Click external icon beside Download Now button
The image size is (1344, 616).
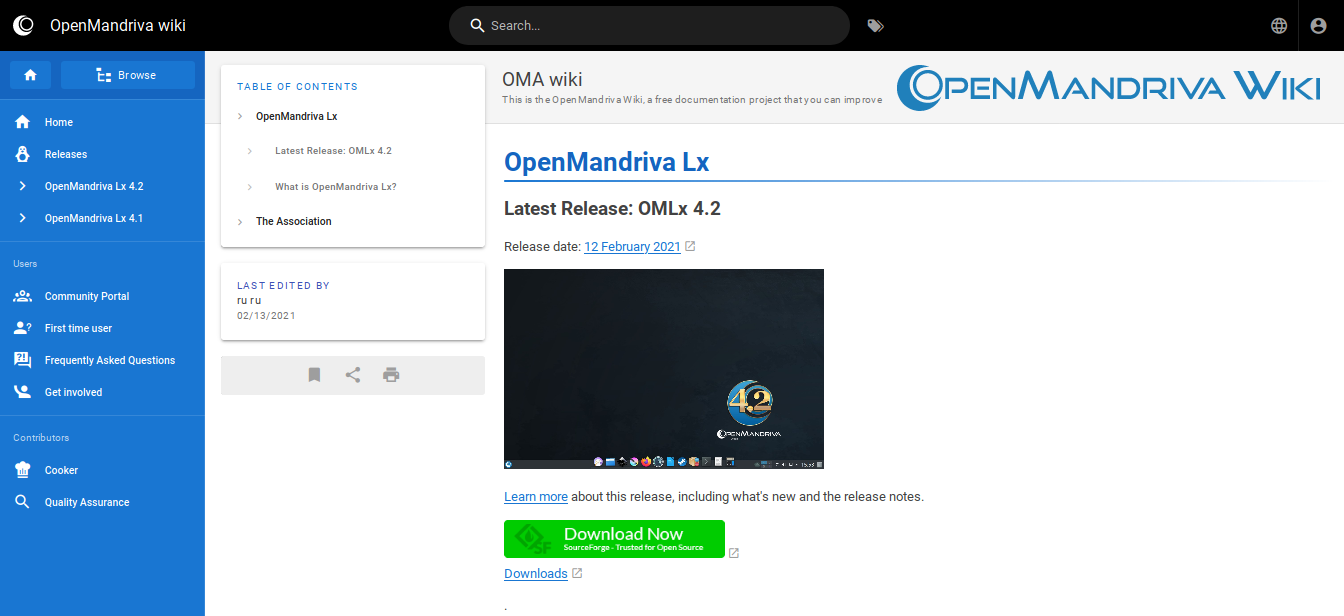click(734, 553)
